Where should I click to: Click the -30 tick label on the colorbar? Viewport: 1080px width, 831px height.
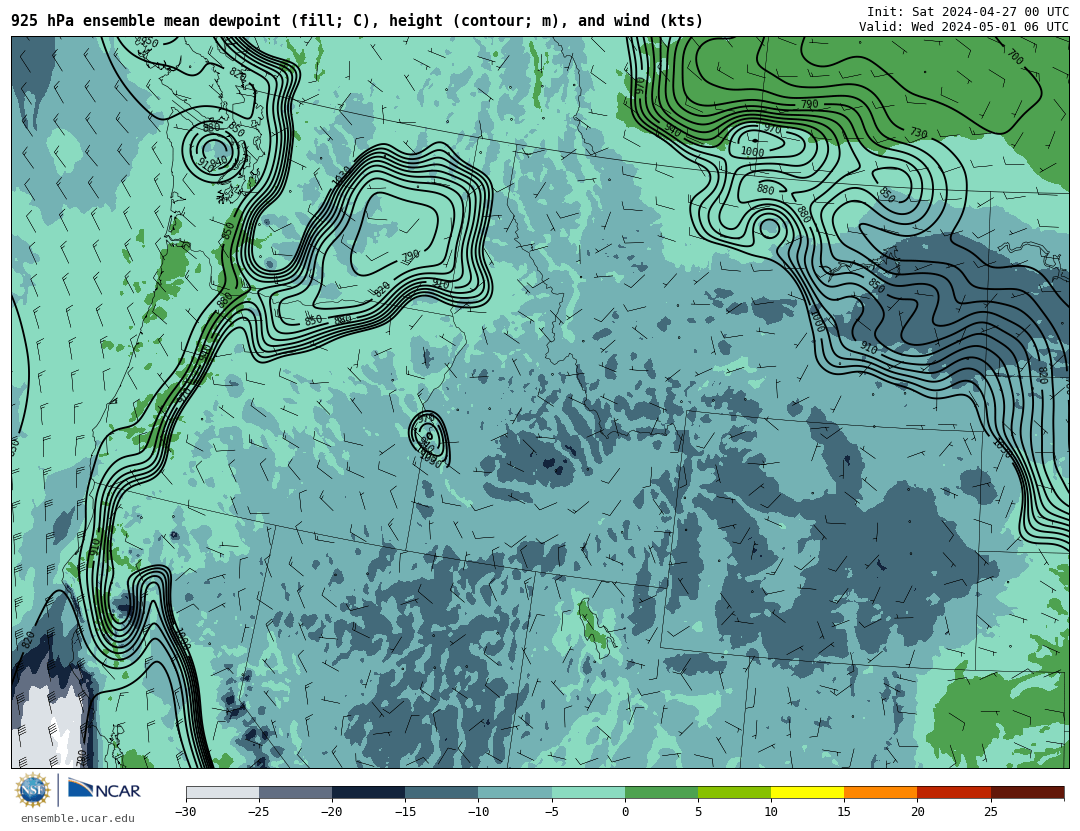(185, 812)
